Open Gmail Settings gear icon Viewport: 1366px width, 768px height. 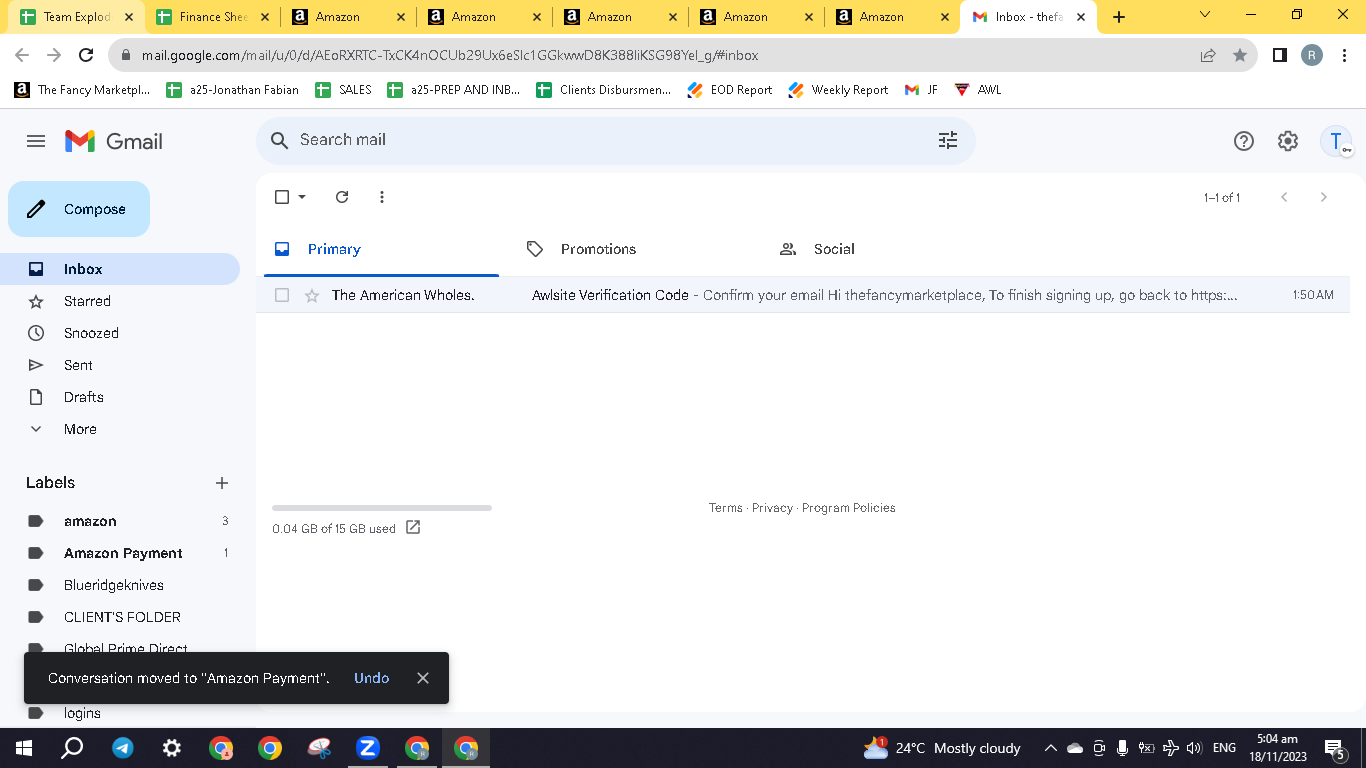1288,141
